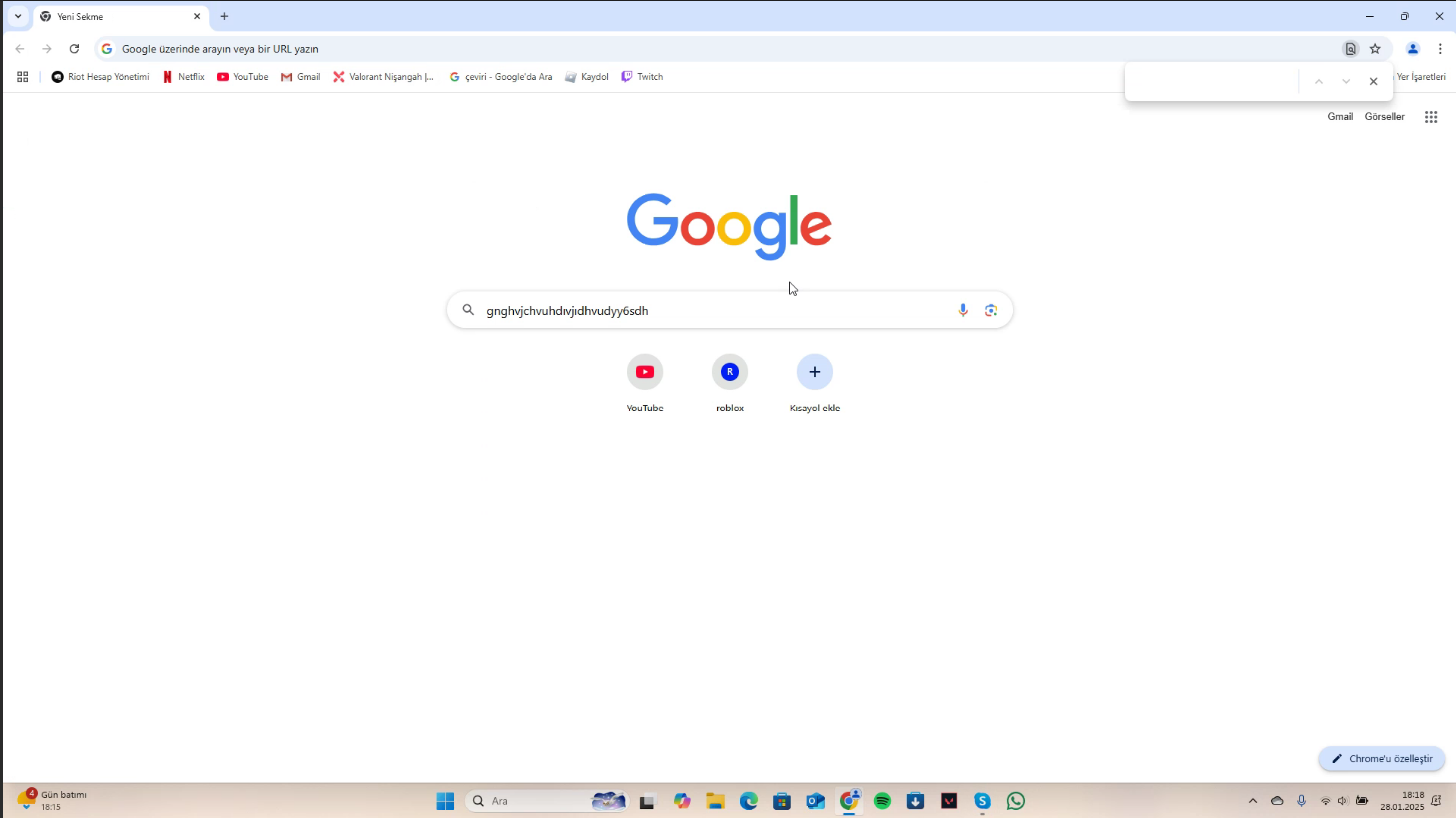Click the microphone tray icon
Viewport: 1456px width, 818px height.
[1301, 801]
